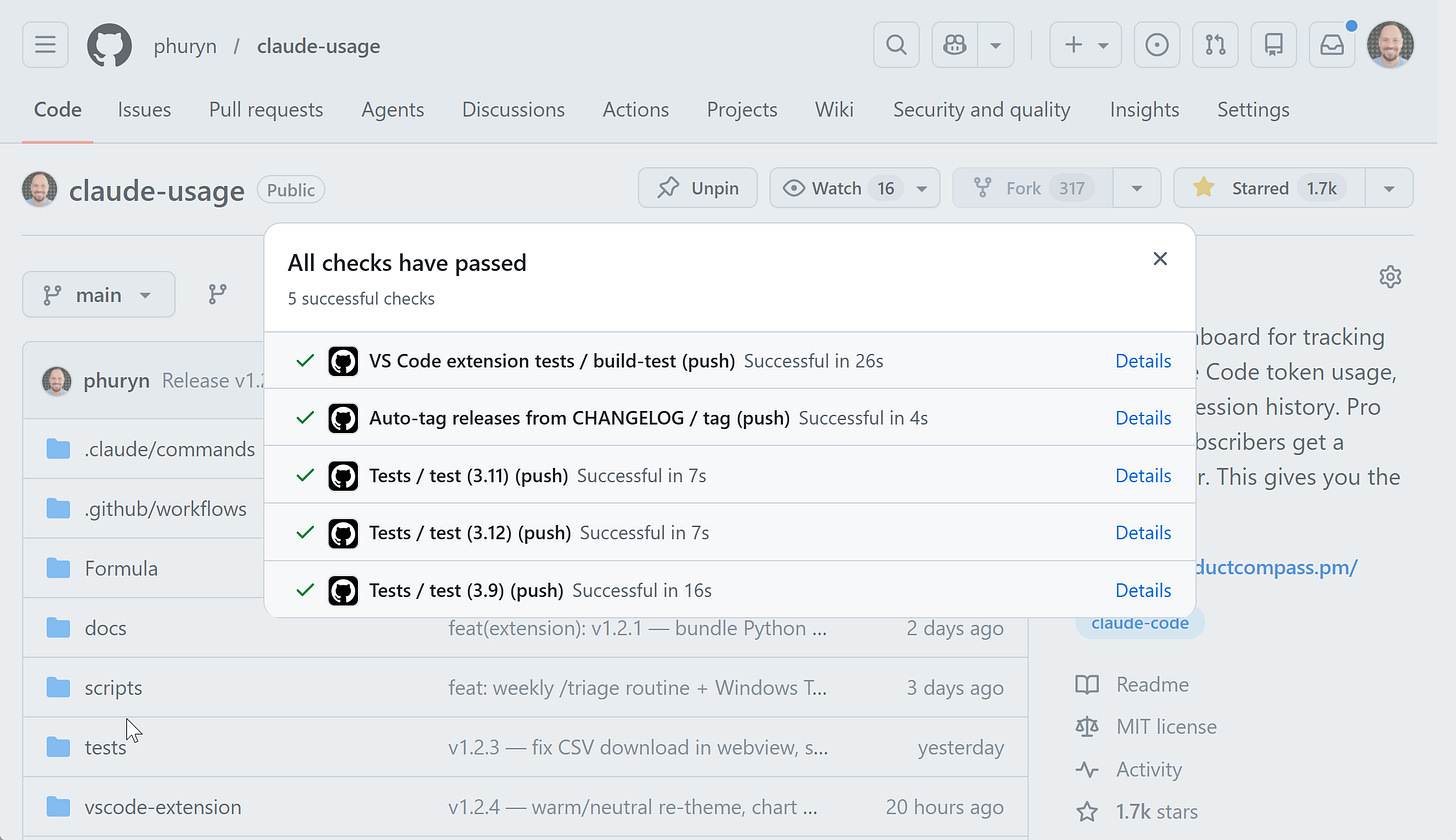The width and height of the screenshot is (1456, 840).
Task: Click Tests / test (3.11) check name
Action: (468, 476)
